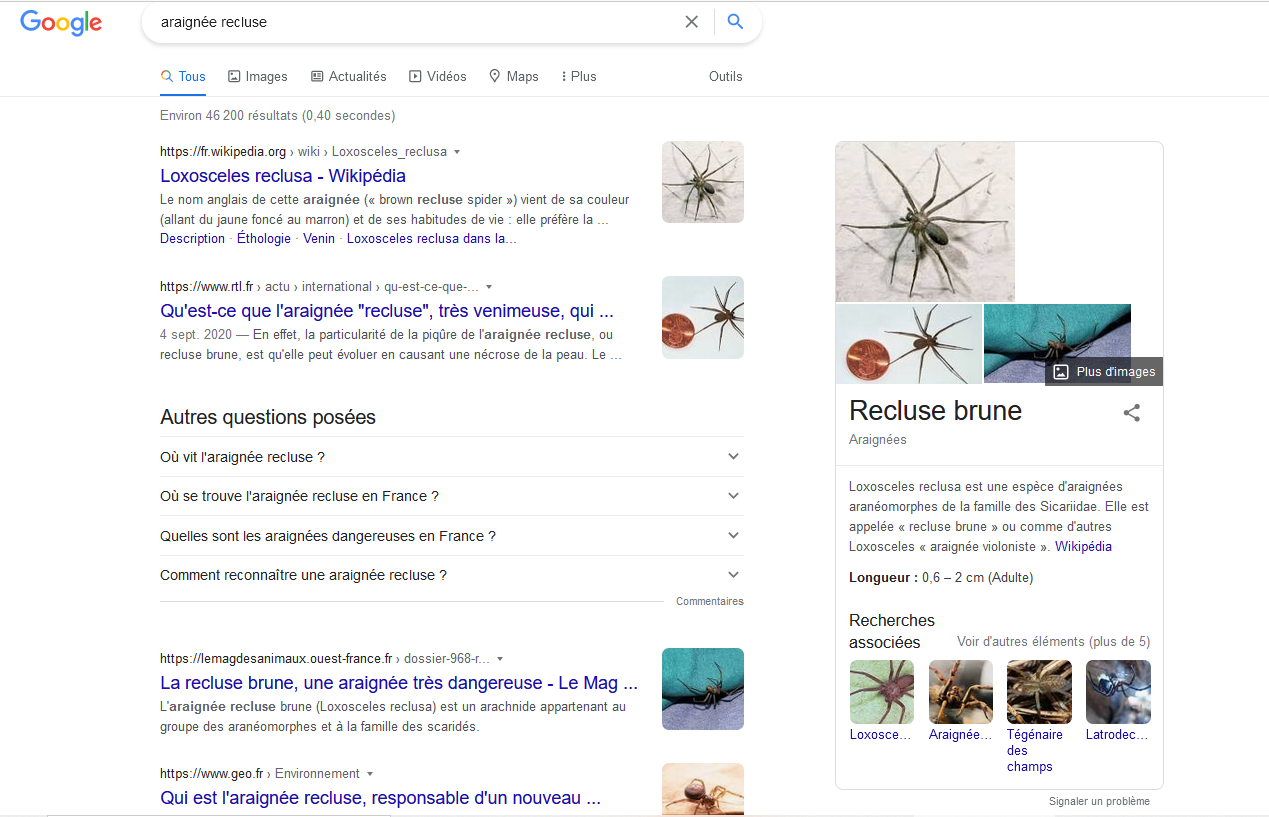Open the Araignée... related search
The image size is (1269, 817).
point(960,701)
